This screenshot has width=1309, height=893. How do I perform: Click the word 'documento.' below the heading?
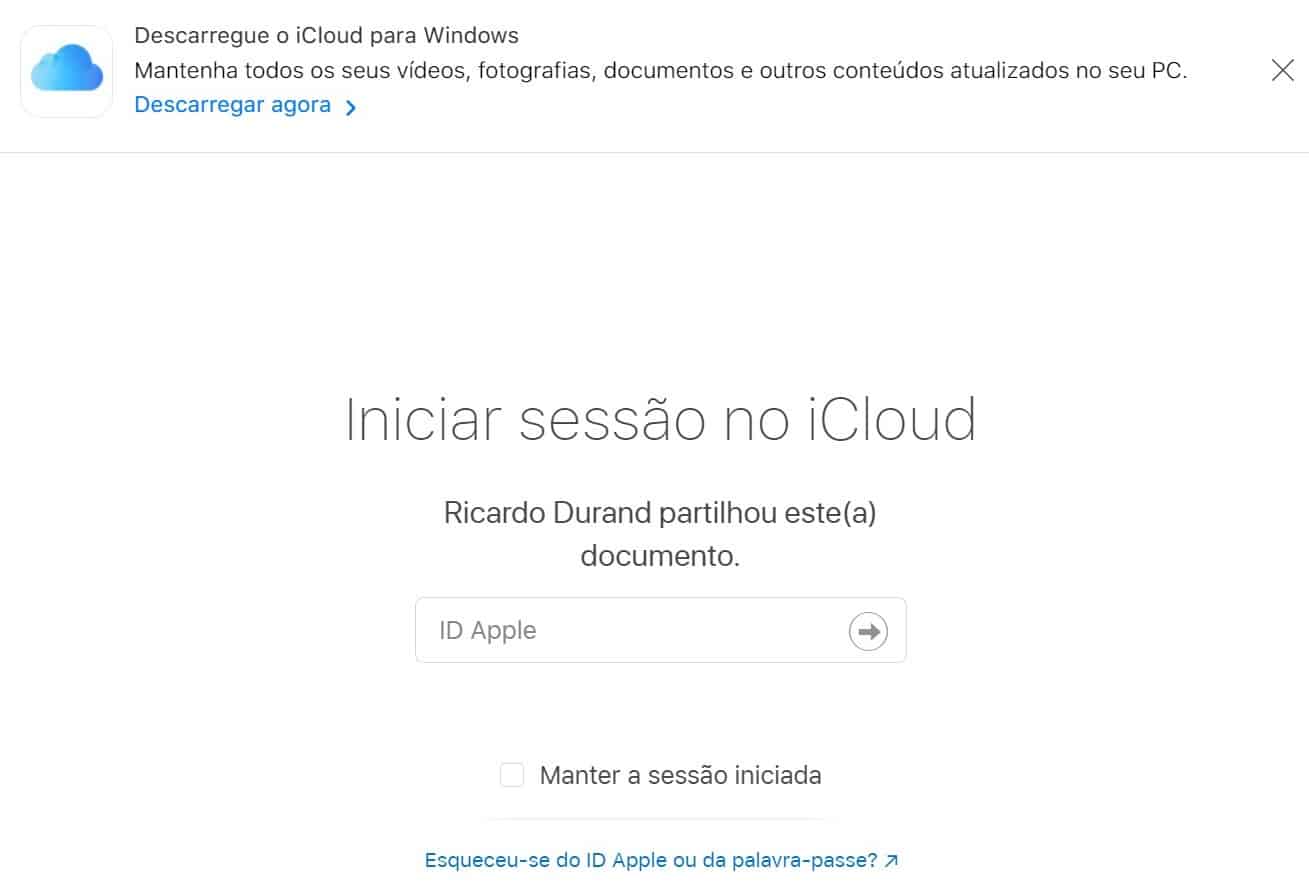660,556
